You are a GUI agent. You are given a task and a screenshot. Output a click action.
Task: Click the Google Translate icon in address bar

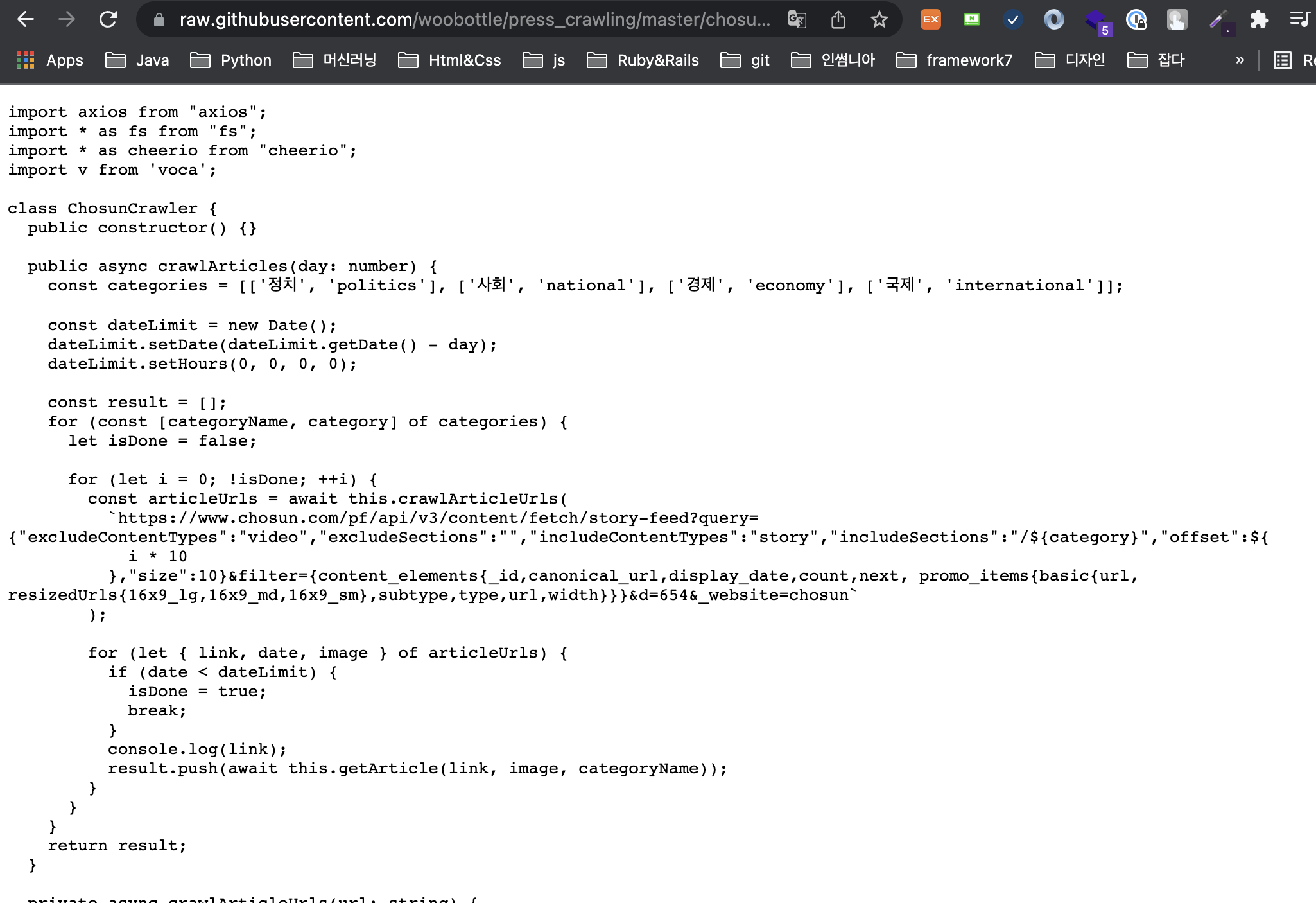797,20
